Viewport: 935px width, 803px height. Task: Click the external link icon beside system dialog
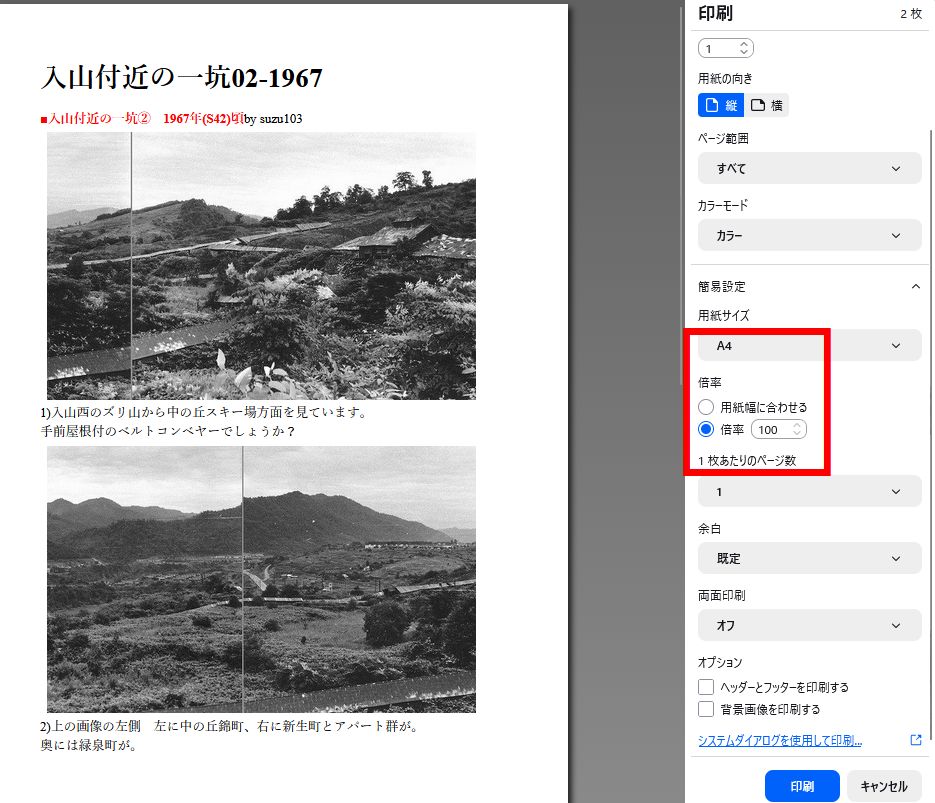(x=915, y=740)
